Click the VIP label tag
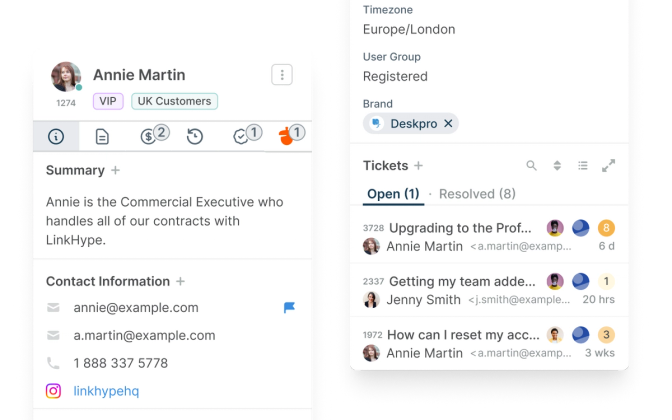The image size is (672, 420). coord(108,101)
